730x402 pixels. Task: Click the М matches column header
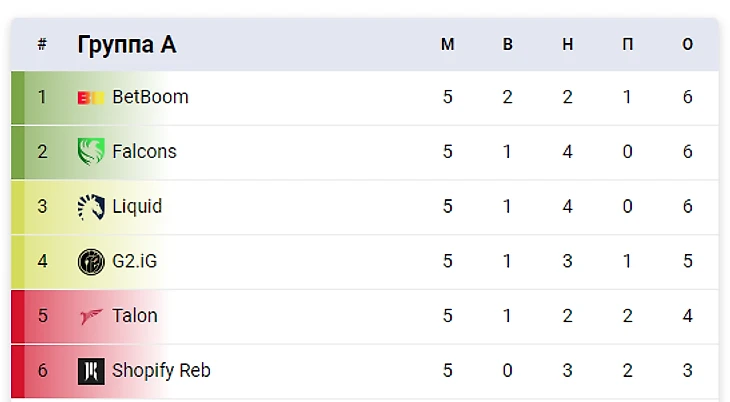447,45
